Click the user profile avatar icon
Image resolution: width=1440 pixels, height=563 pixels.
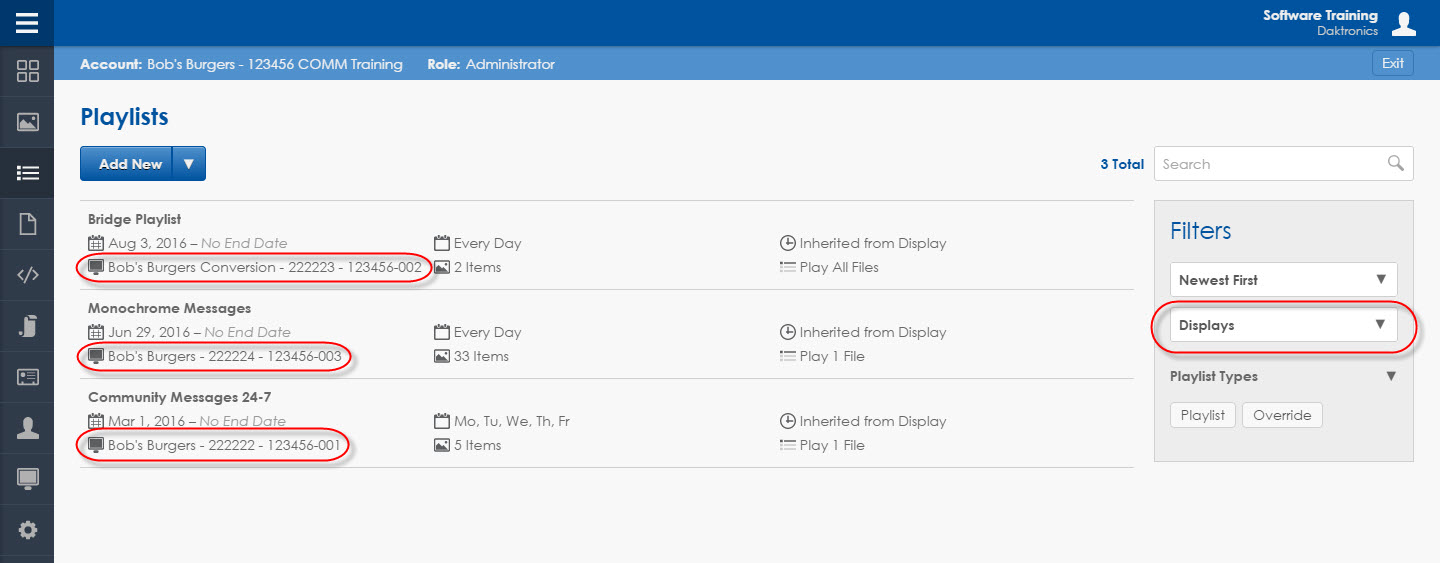(x=1405, y=22)
